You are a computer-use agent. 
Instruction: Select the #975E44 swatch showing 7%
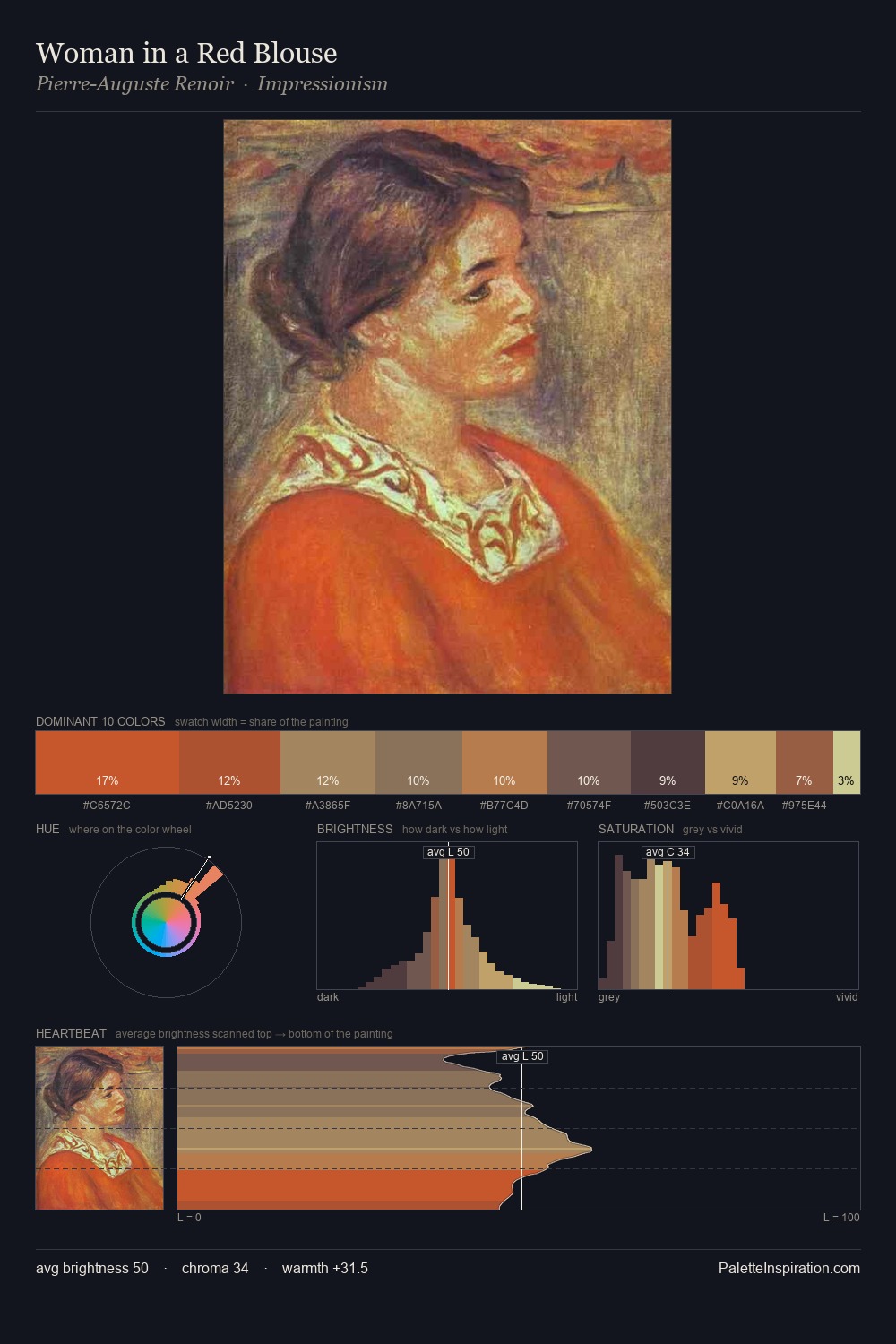pyautogui.click(x=805, y=762)
